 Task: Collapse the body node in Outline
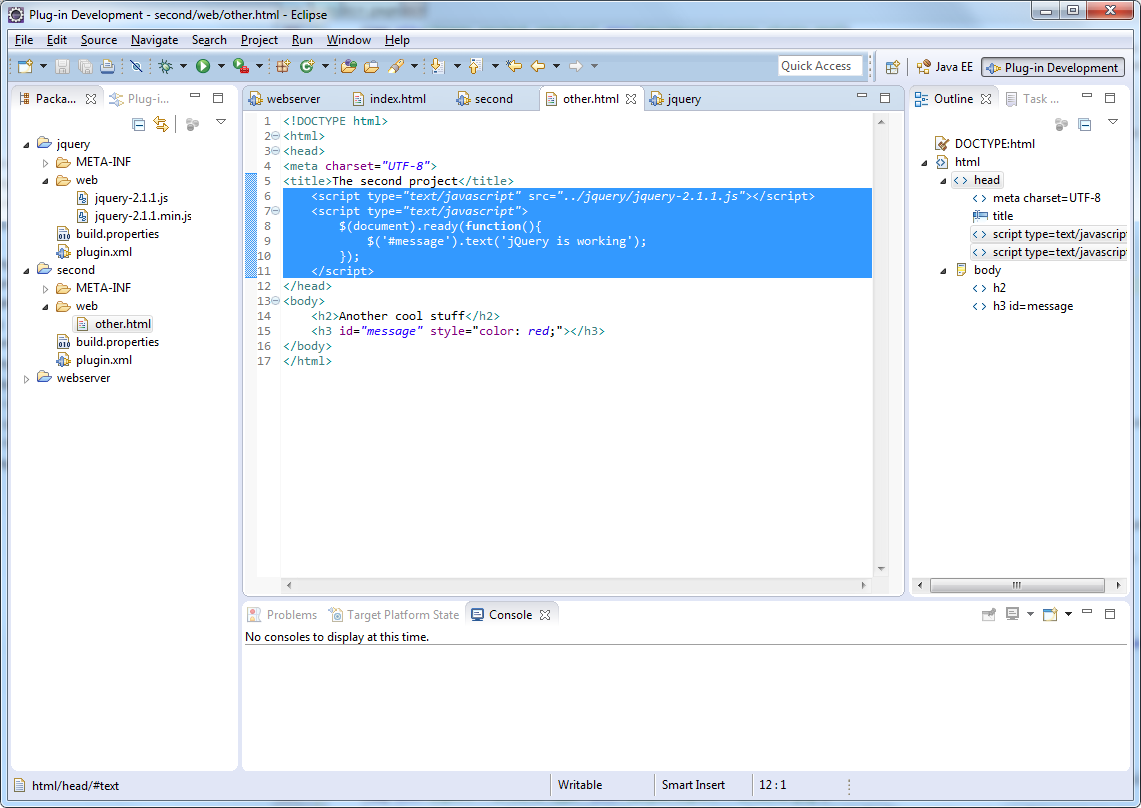click(944, 272)
